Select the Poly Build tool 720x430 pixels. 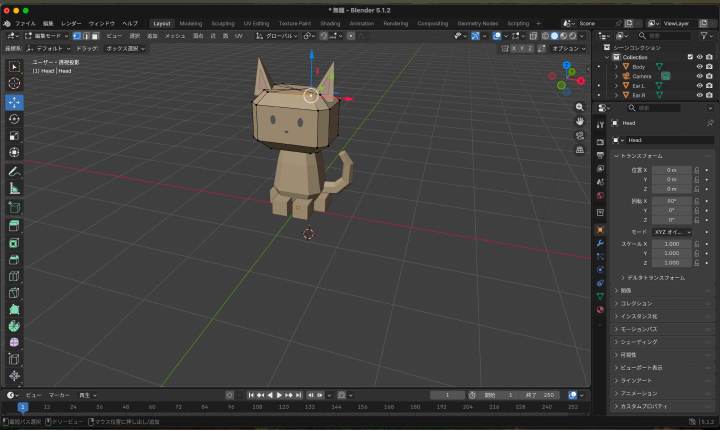click(x=14, y=309)
